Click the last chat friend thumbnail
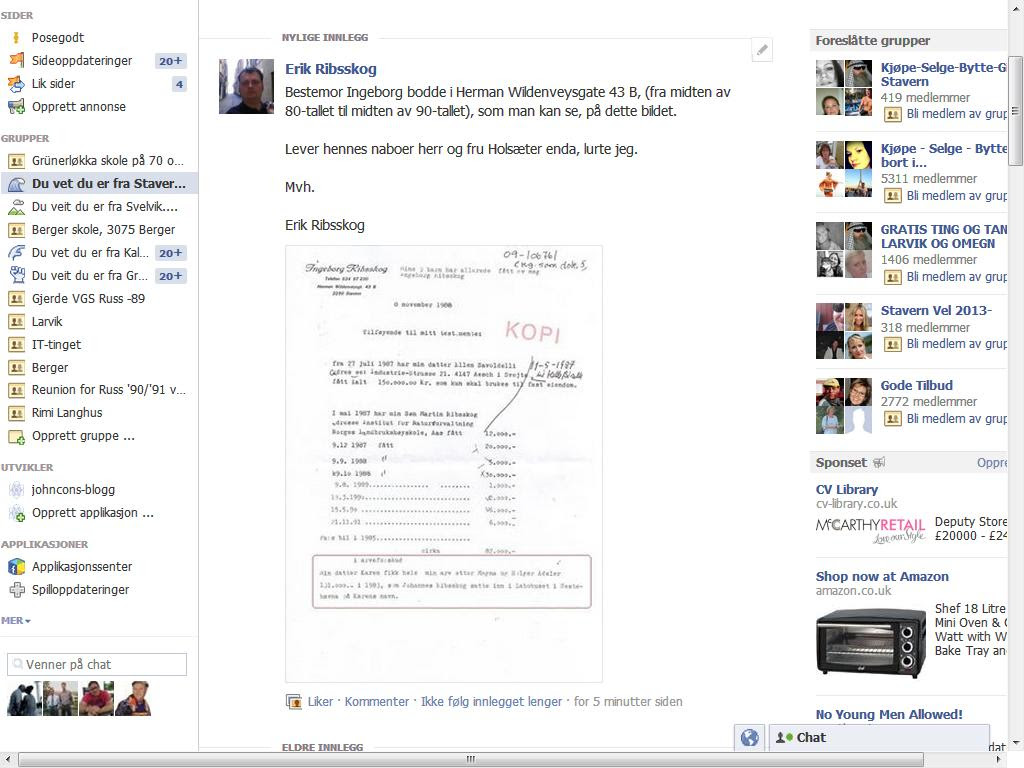 (133, 699)
